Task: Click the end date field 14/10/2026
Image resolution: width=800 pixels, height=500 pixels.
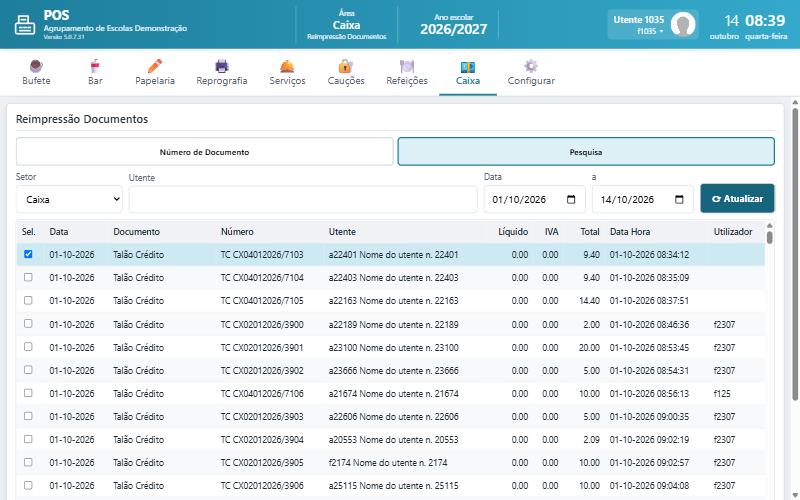Action: pos(642,199)
